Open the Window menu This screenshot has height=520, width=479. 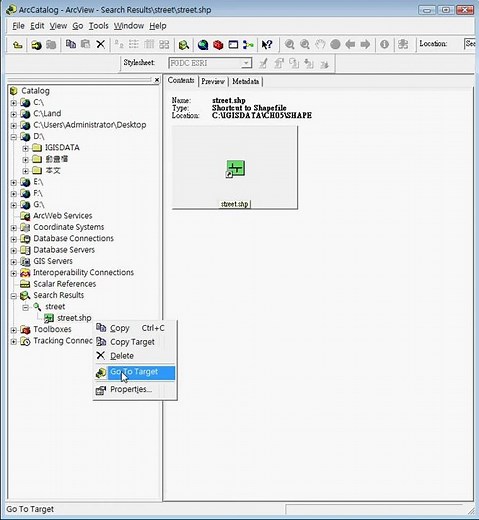[129, 26]
